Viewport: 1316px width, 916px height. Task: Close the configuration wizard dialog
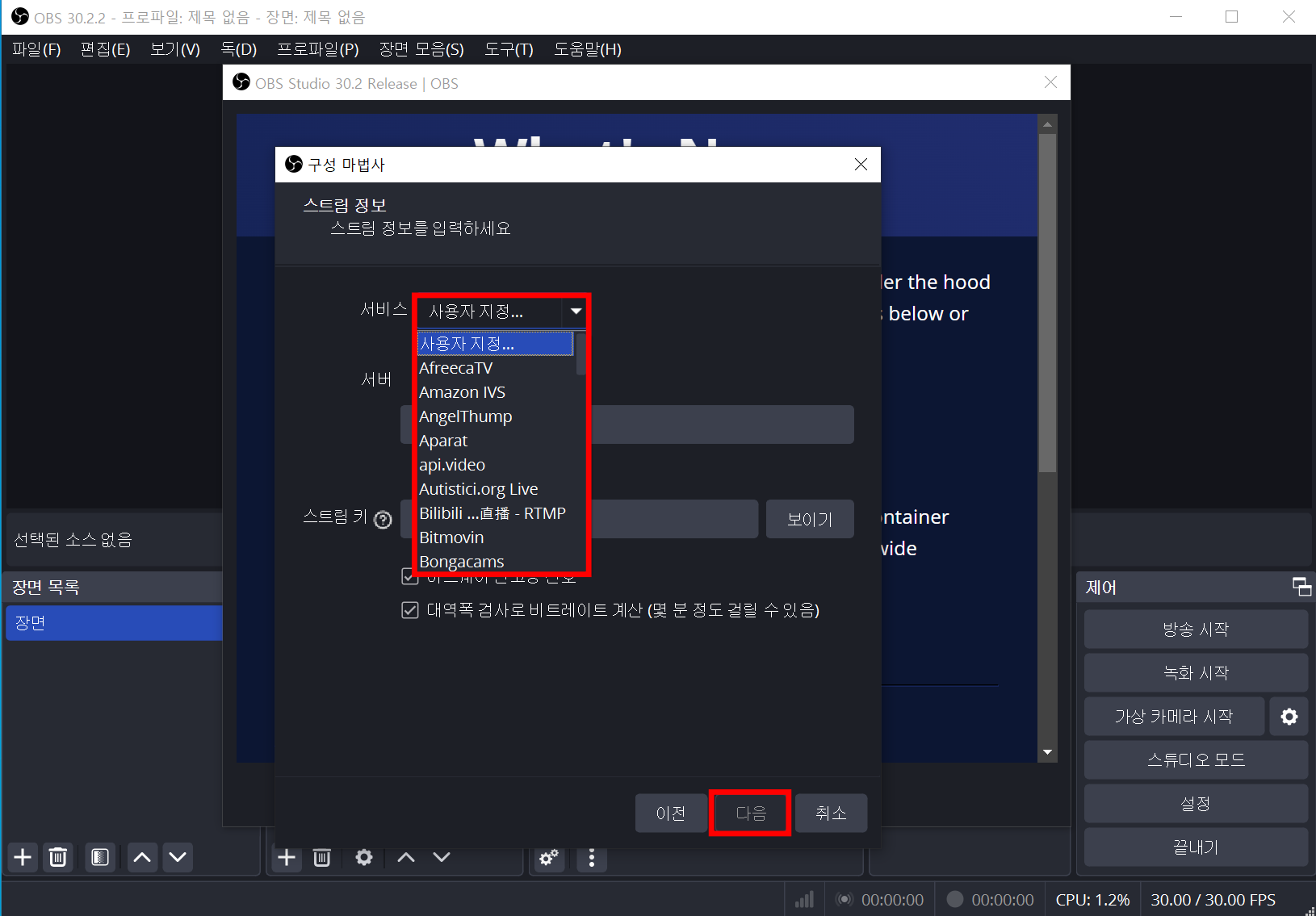pyautogui.click(x=861, y=165)
